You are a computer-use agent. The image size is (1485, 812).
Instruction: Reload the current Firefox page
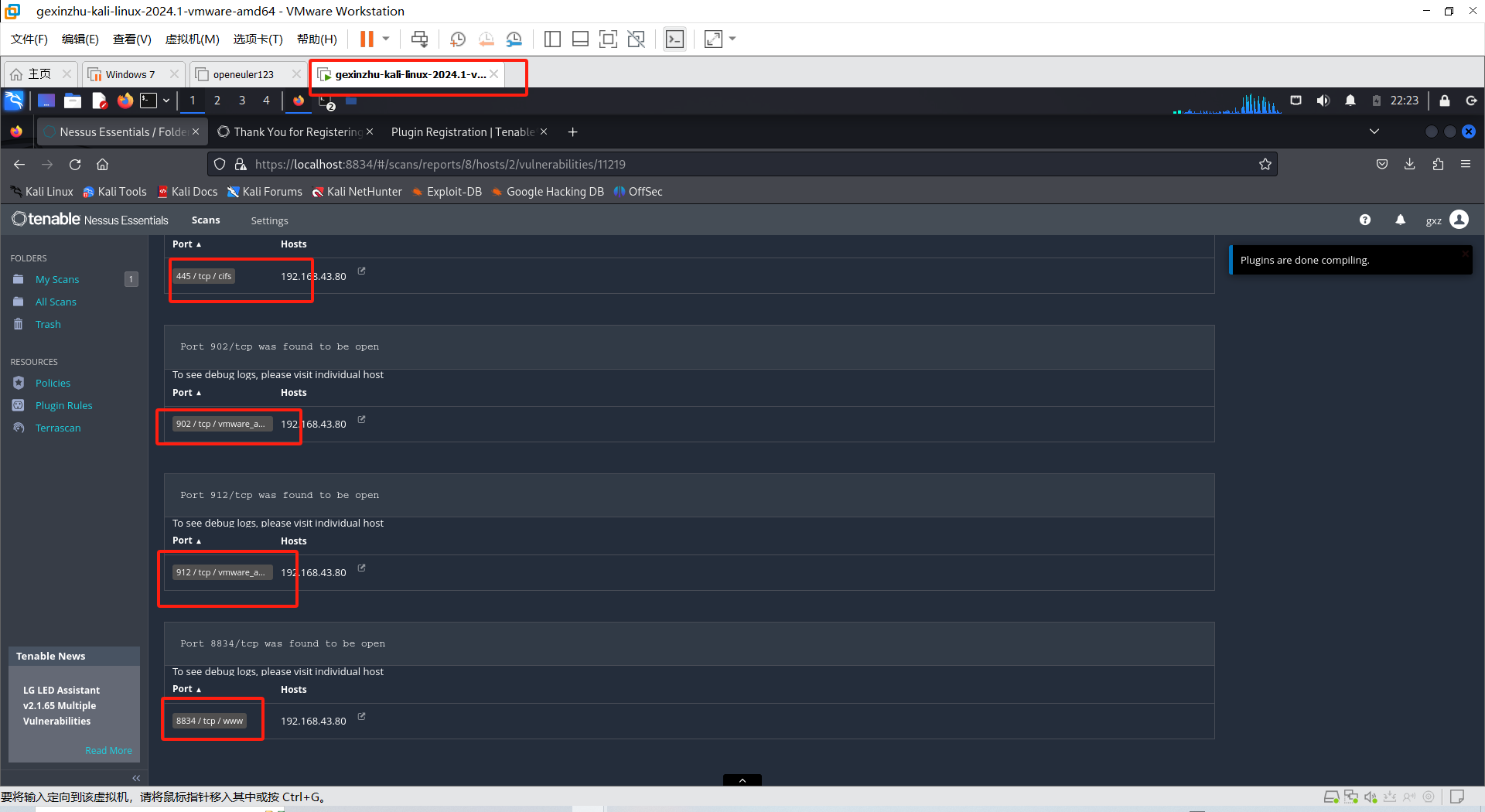[x=75, y=165]
